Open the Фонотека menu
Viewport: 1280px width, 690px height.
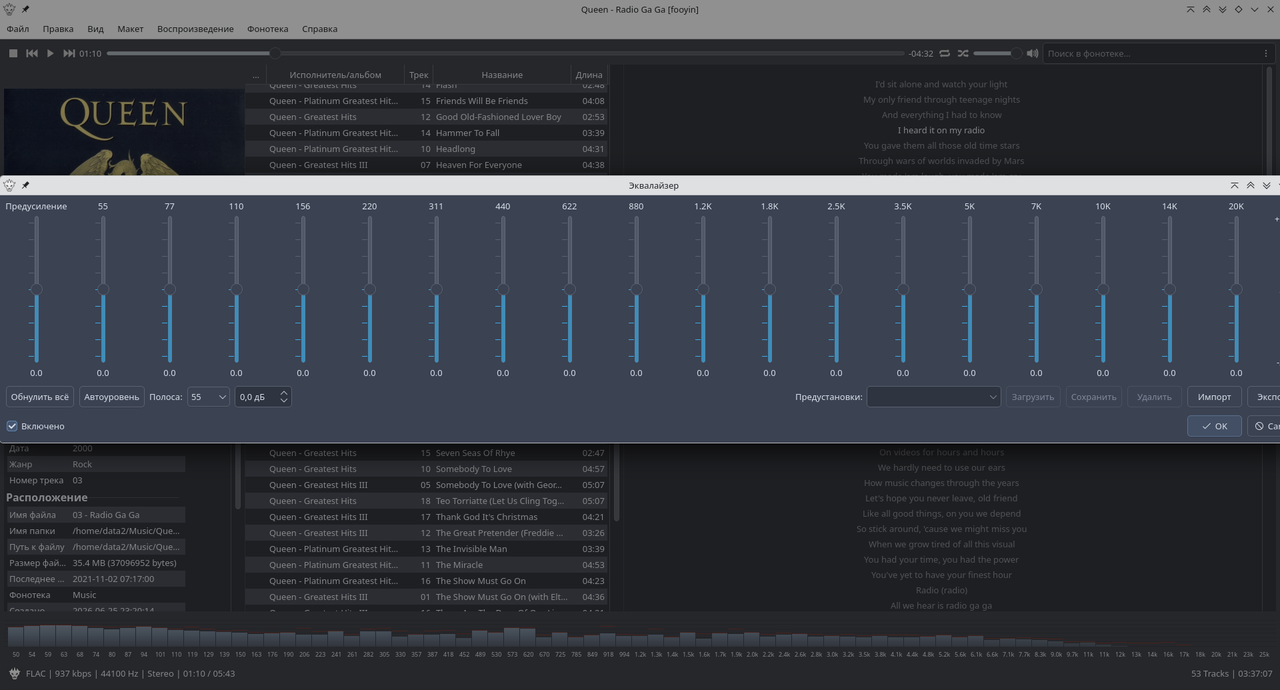268,29
